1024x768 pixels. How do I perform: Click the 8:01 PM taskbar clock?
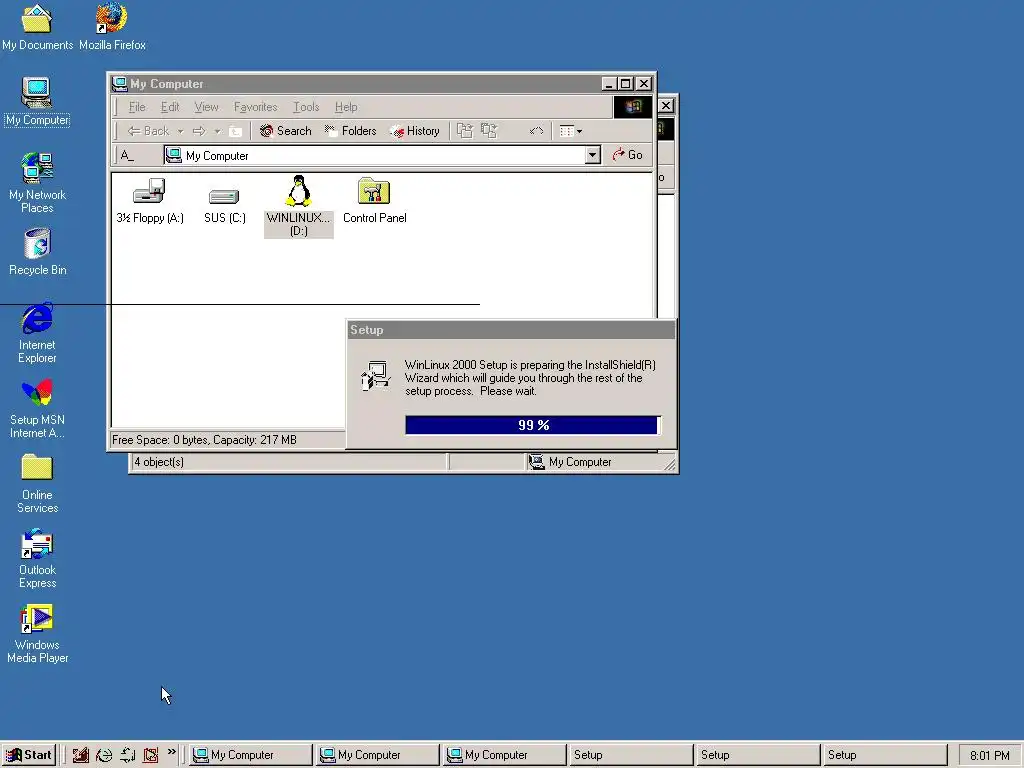pyautogui.click(x=989, y=756)
